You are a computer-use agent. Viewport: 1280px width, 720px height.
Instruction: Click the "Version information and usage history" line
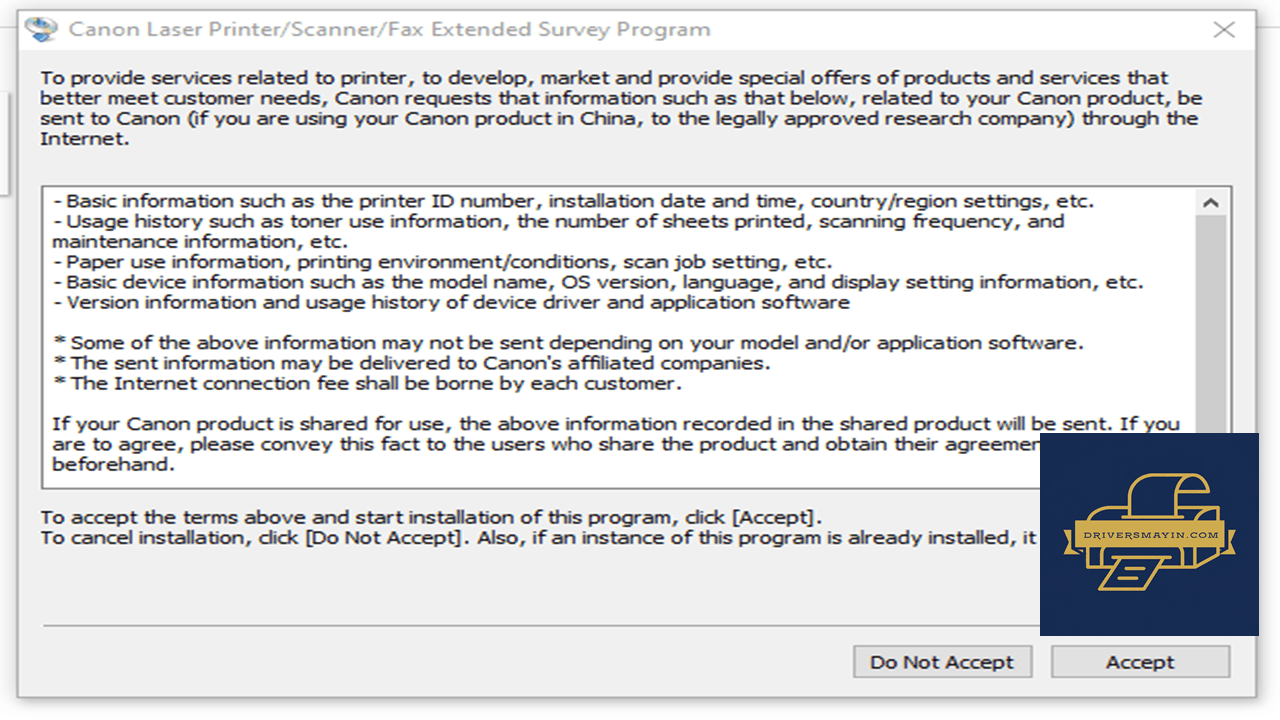click(x=451, y=302)
